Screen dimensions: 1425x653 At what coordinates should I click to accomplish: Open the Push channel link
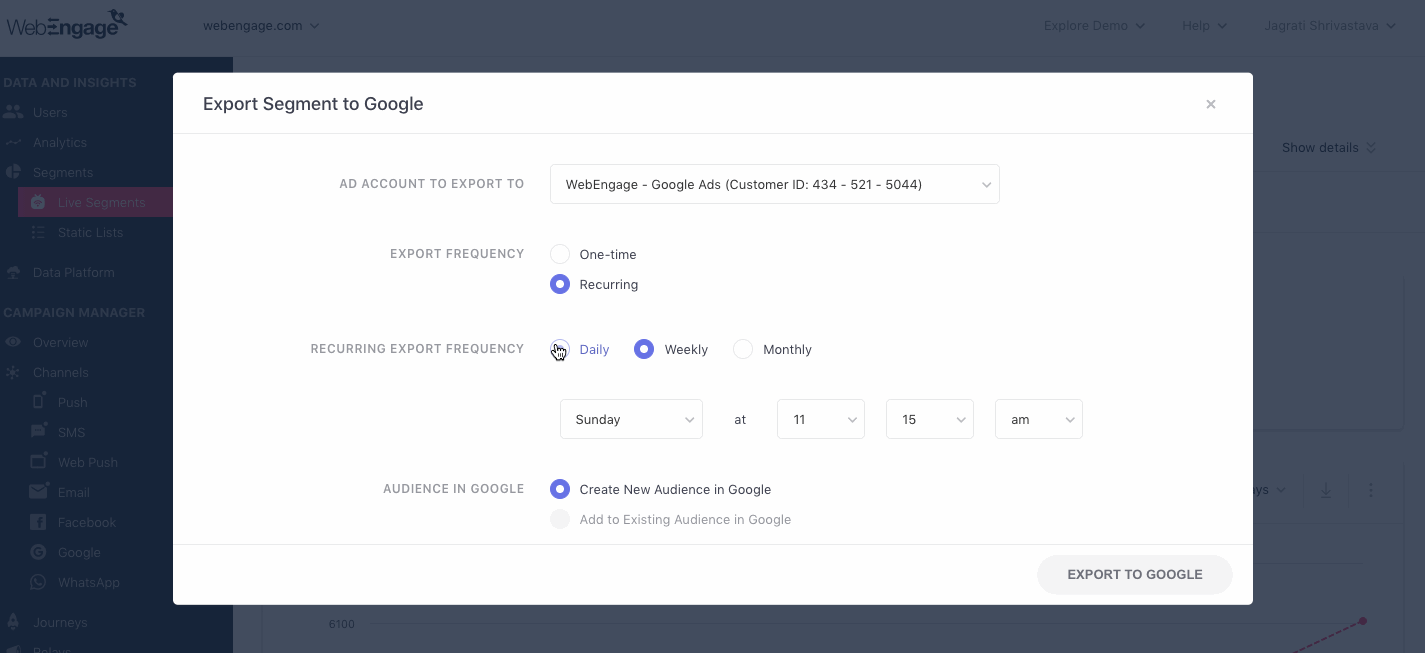[x=73, y=402]
